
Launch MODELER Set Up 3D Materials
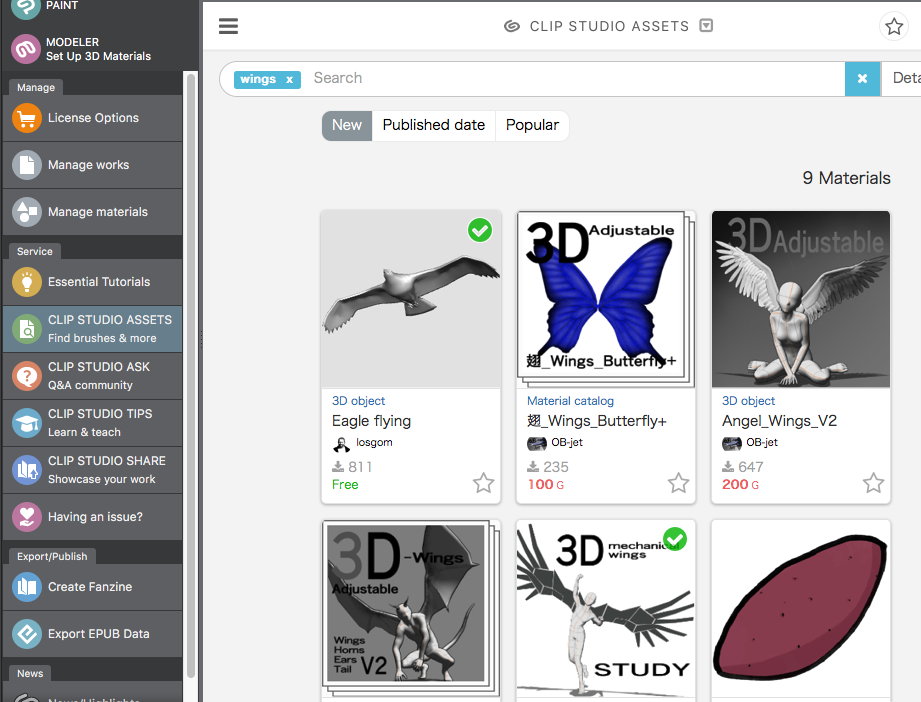99,49
